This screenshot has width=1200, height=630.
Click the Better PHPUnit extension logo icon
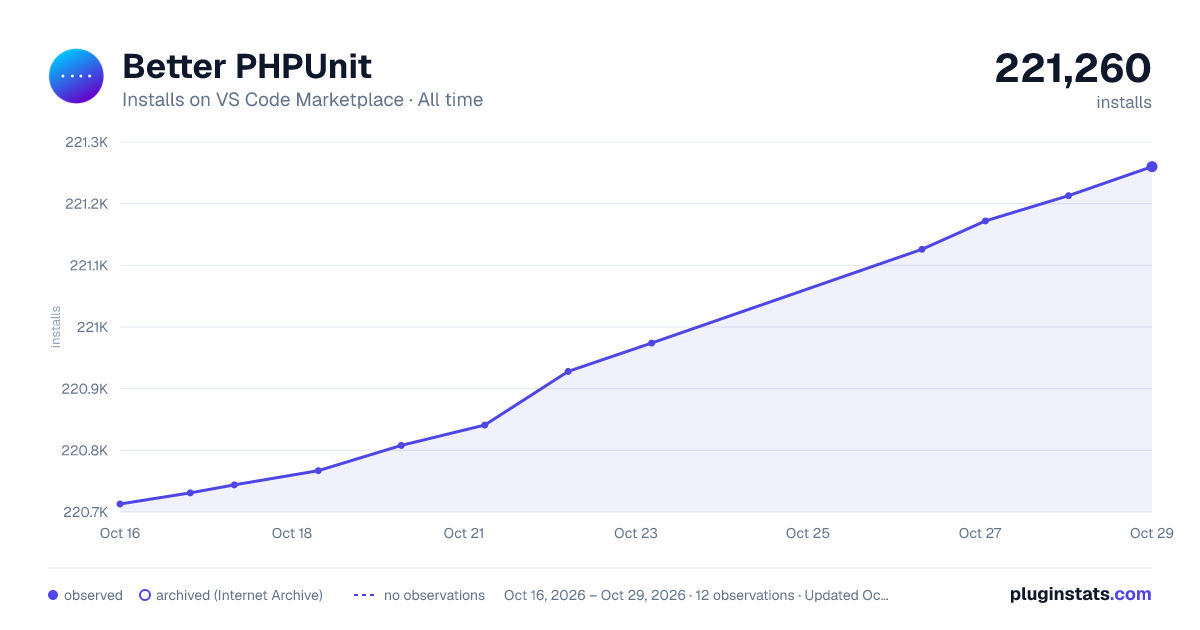tap(76, 76)
